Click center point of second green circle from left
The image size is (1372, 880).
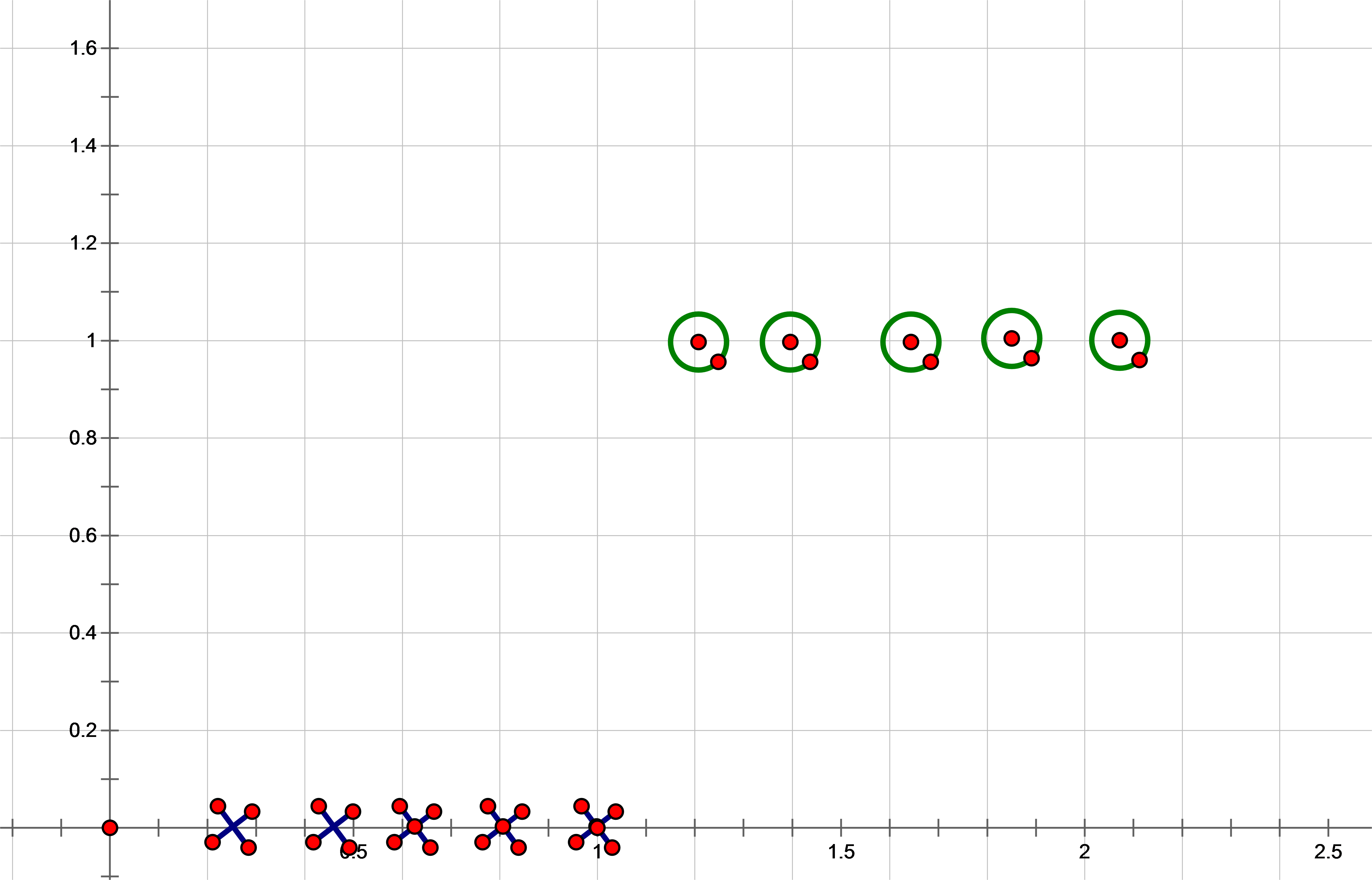(x=790, y=342)
